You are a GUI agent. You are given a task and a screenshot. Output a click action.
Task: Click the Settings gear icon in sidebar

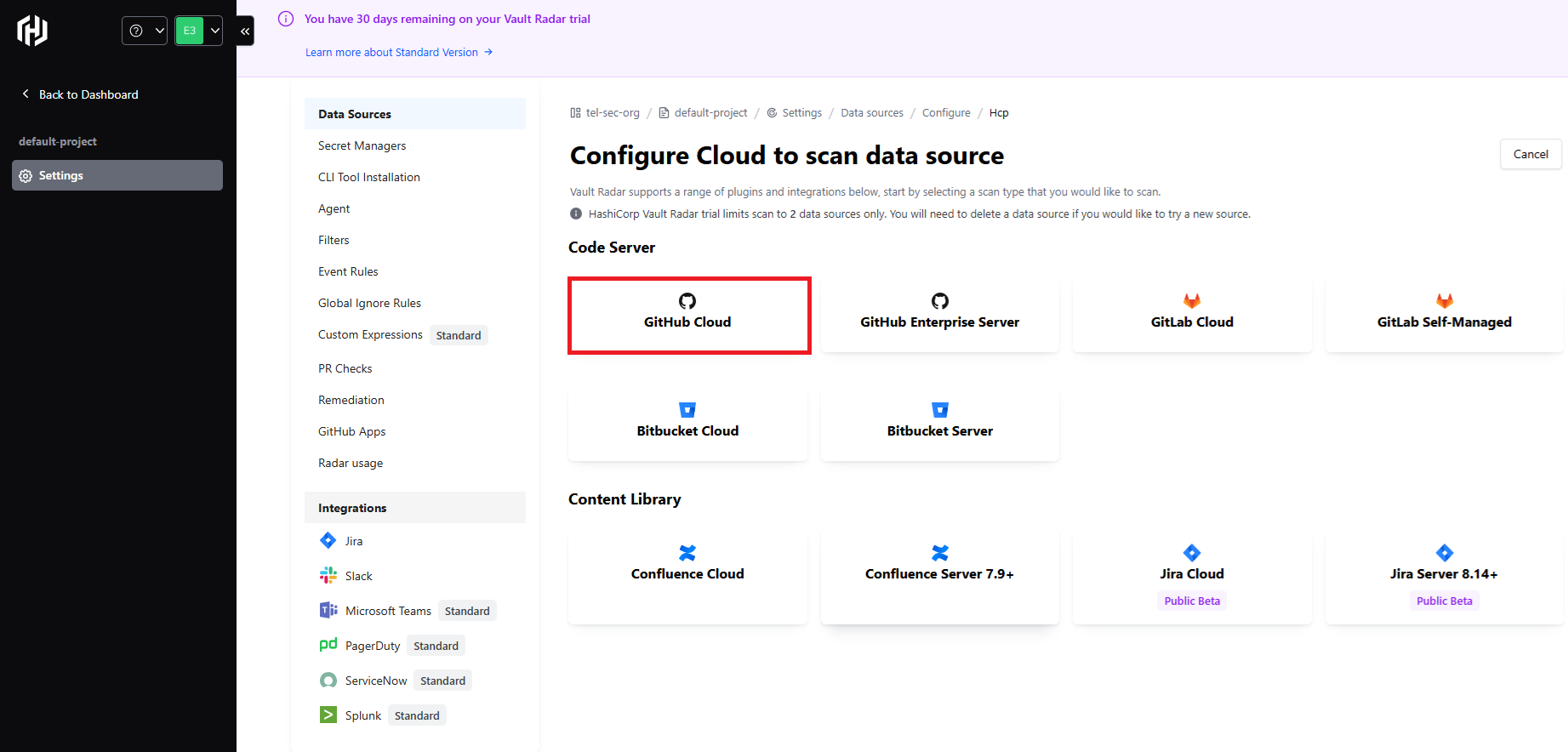(x=26, y=176)
